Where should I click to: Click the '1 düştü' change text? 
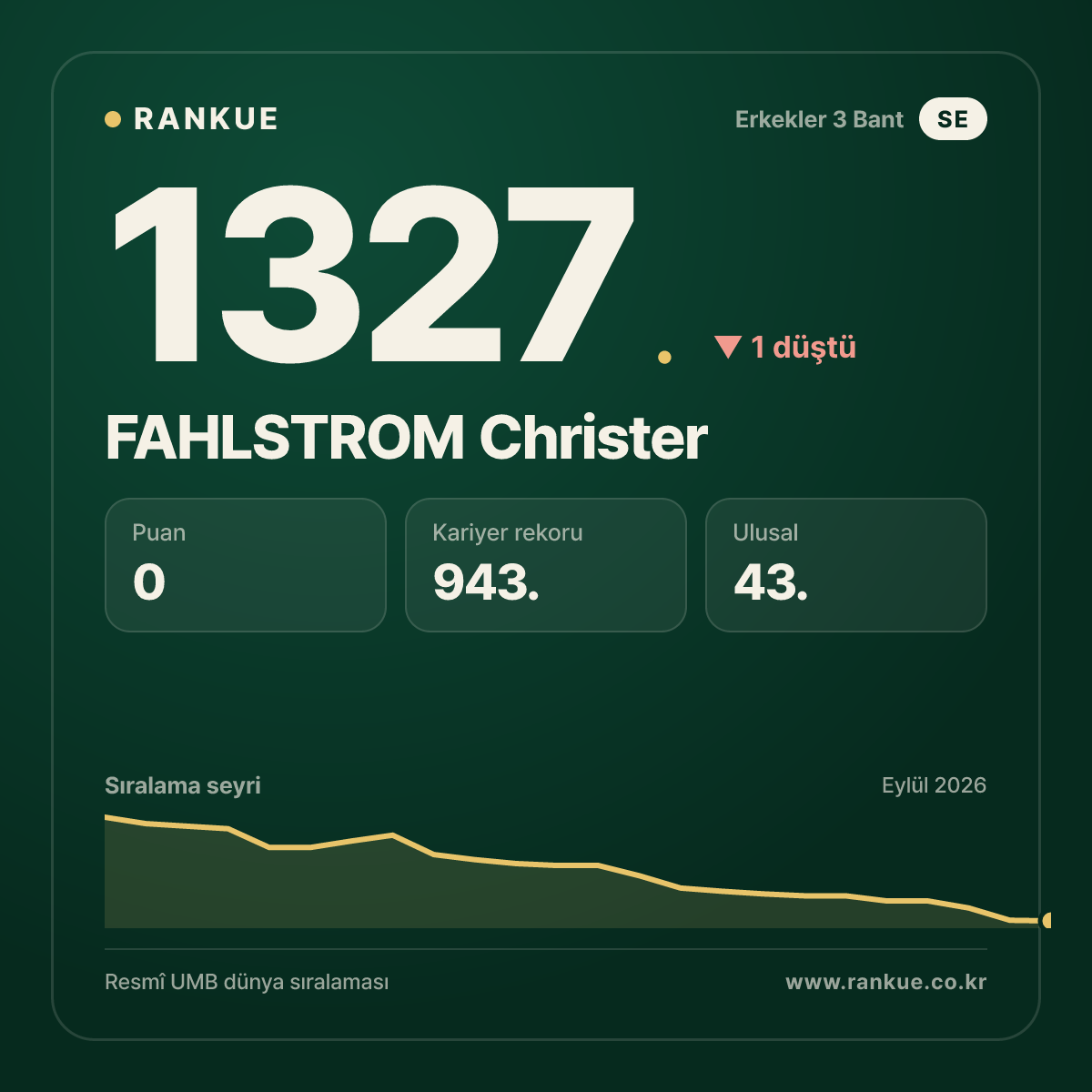804,348
